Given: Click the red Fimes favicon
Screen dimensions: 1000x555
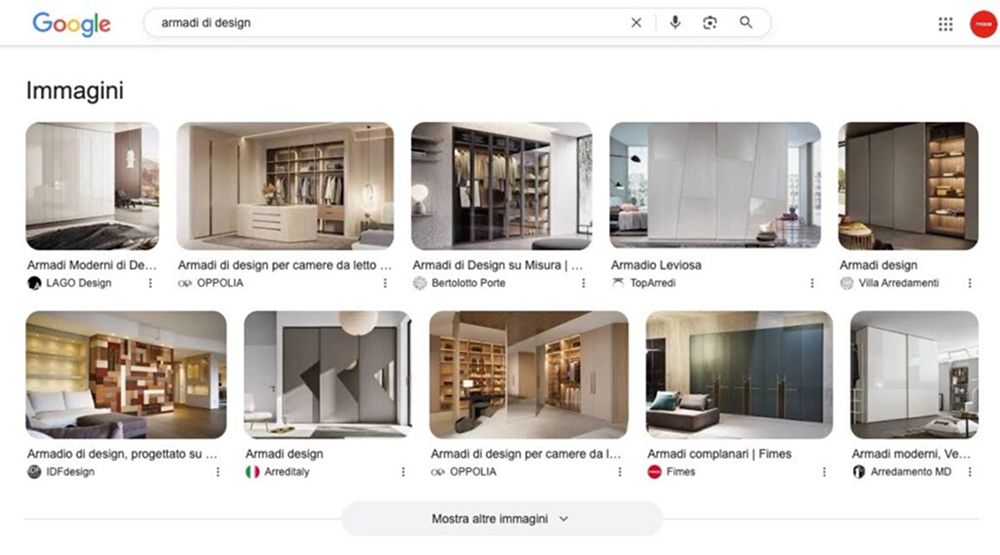Looking at the screenshot, I should [654, 472].
